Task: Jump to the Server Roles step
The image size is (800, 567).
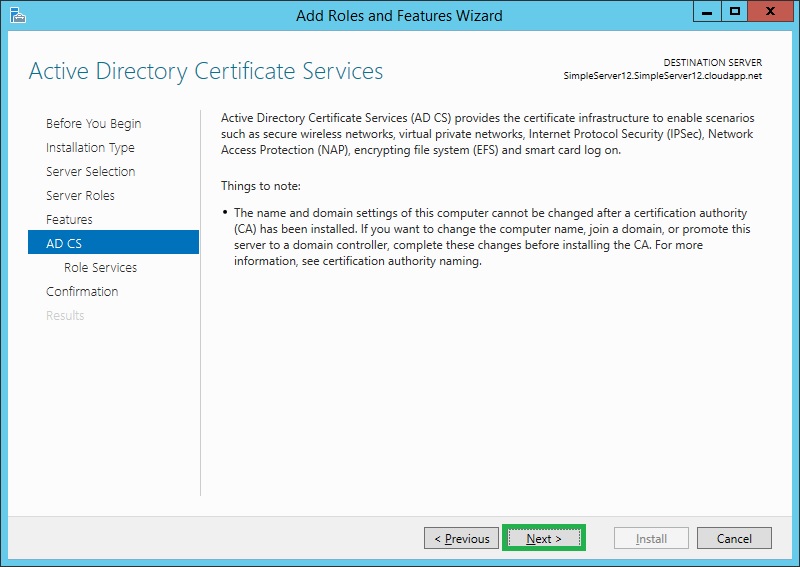Action: 80,196
